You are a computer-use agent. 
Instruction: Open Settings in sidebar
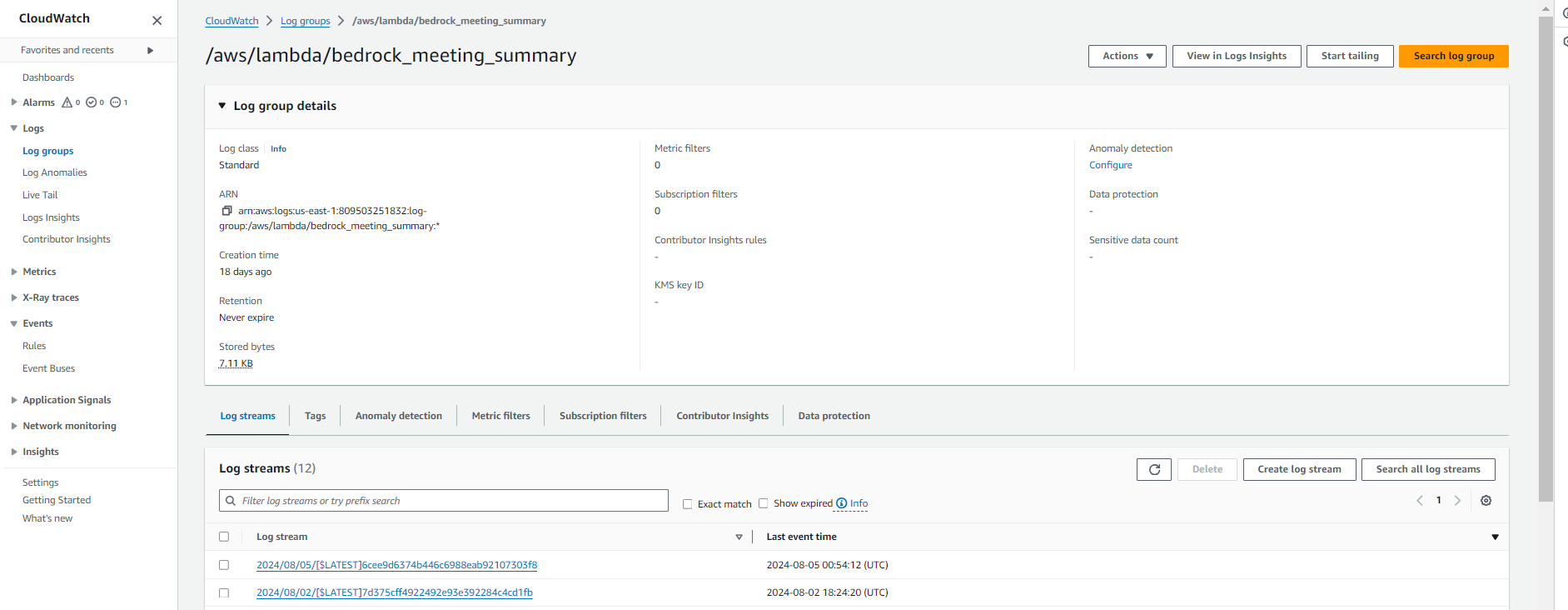40,482
